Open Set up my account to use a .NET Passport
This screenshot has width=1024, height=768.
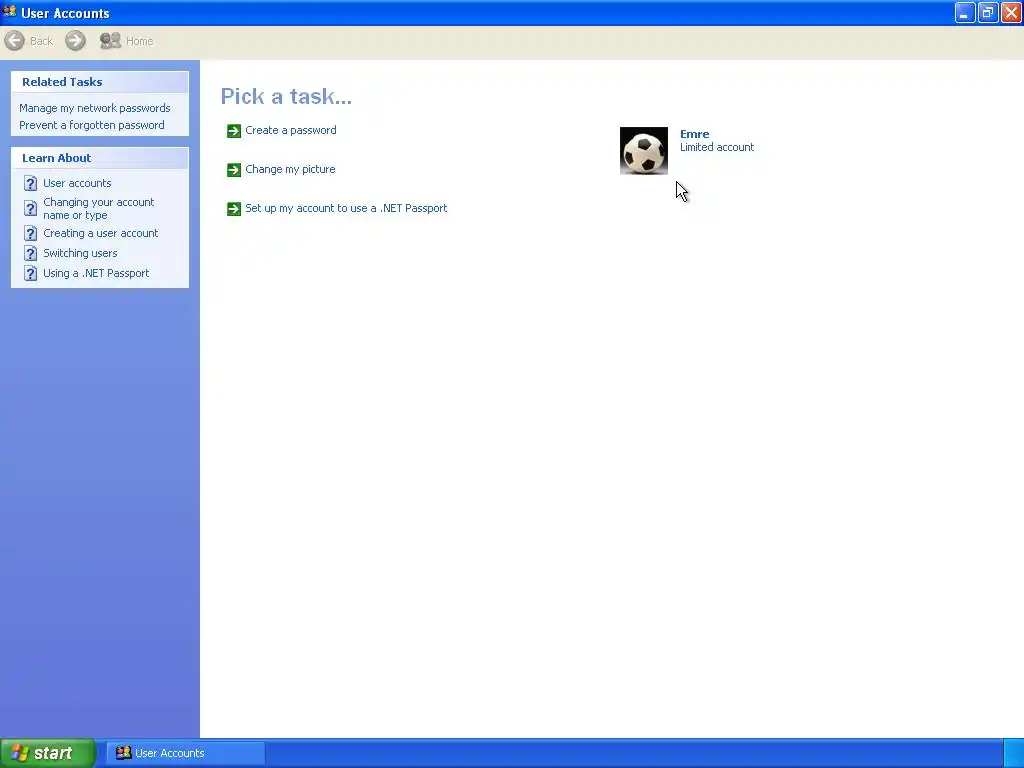tap(346, 208)
